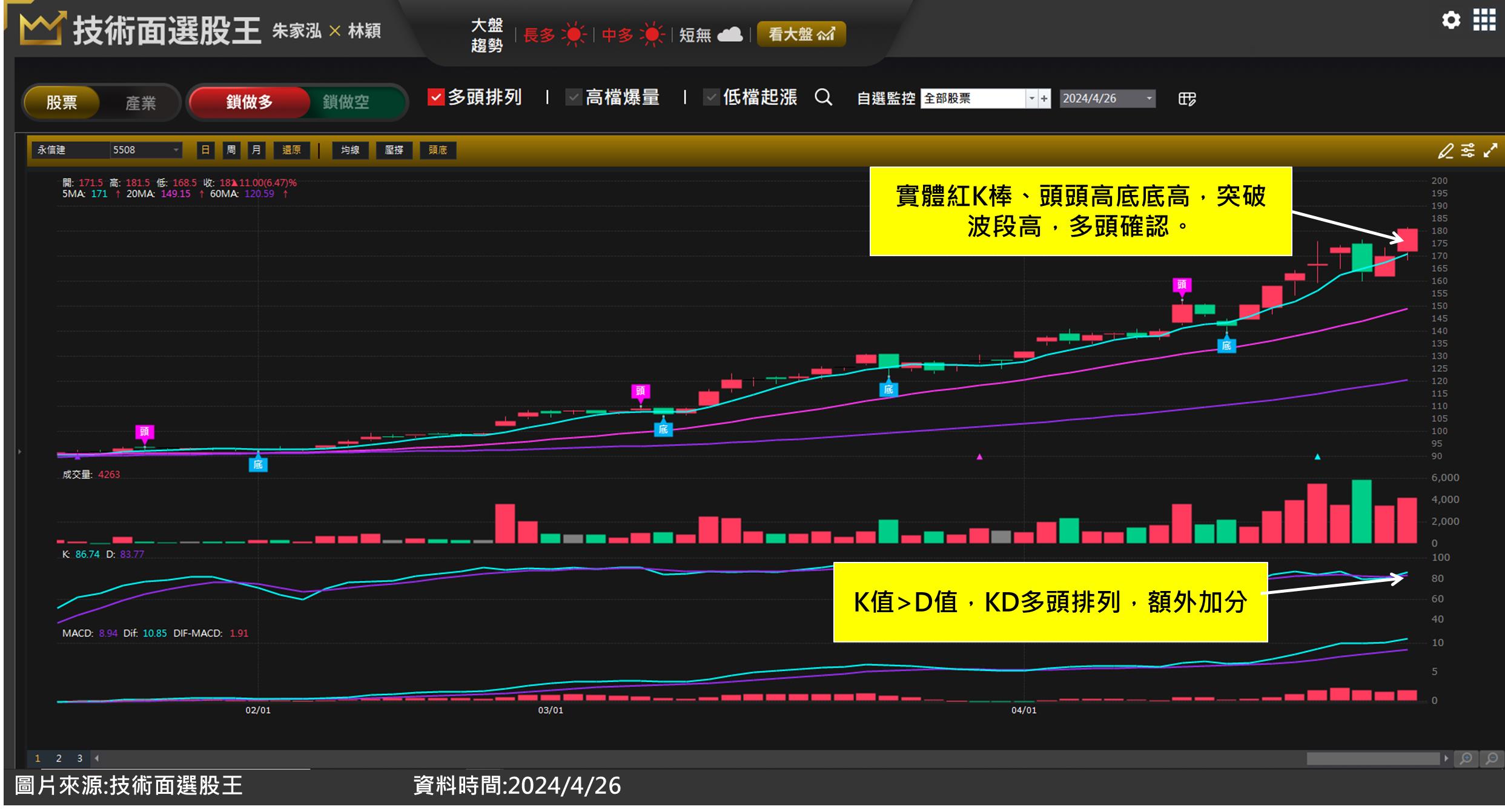Click the table edit icon
This screenshot has width=1505, height=812.
[x=1186, y=99]
